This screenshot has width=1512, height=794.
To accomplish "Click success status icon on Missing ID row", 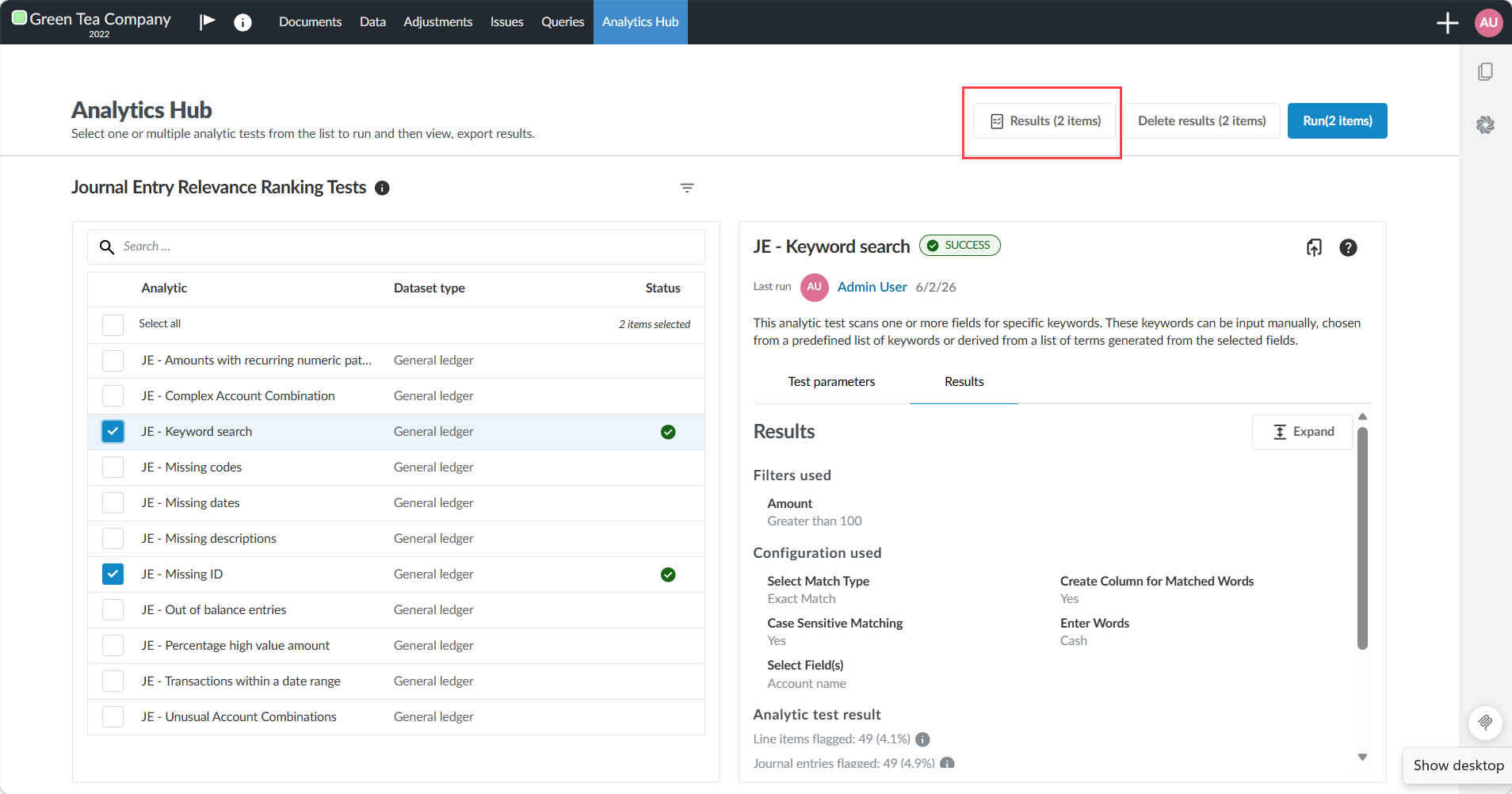I will point(668,575).
